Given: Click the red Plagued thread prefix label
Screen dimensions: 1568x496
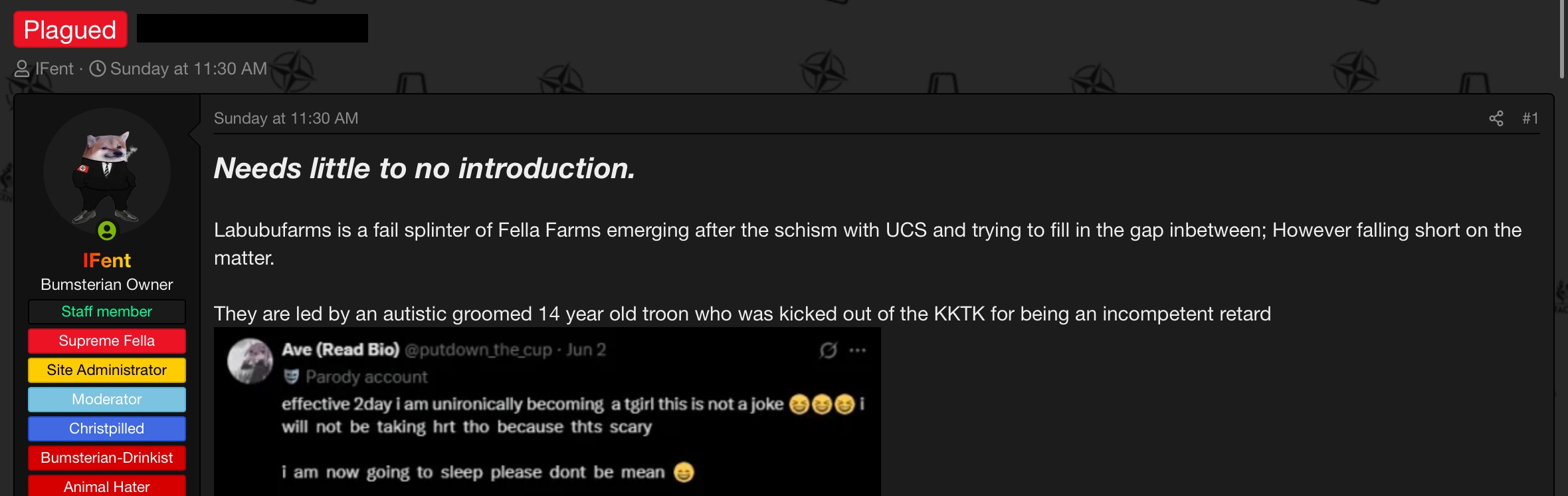Looking at the screenshot, I should point(70,30).
